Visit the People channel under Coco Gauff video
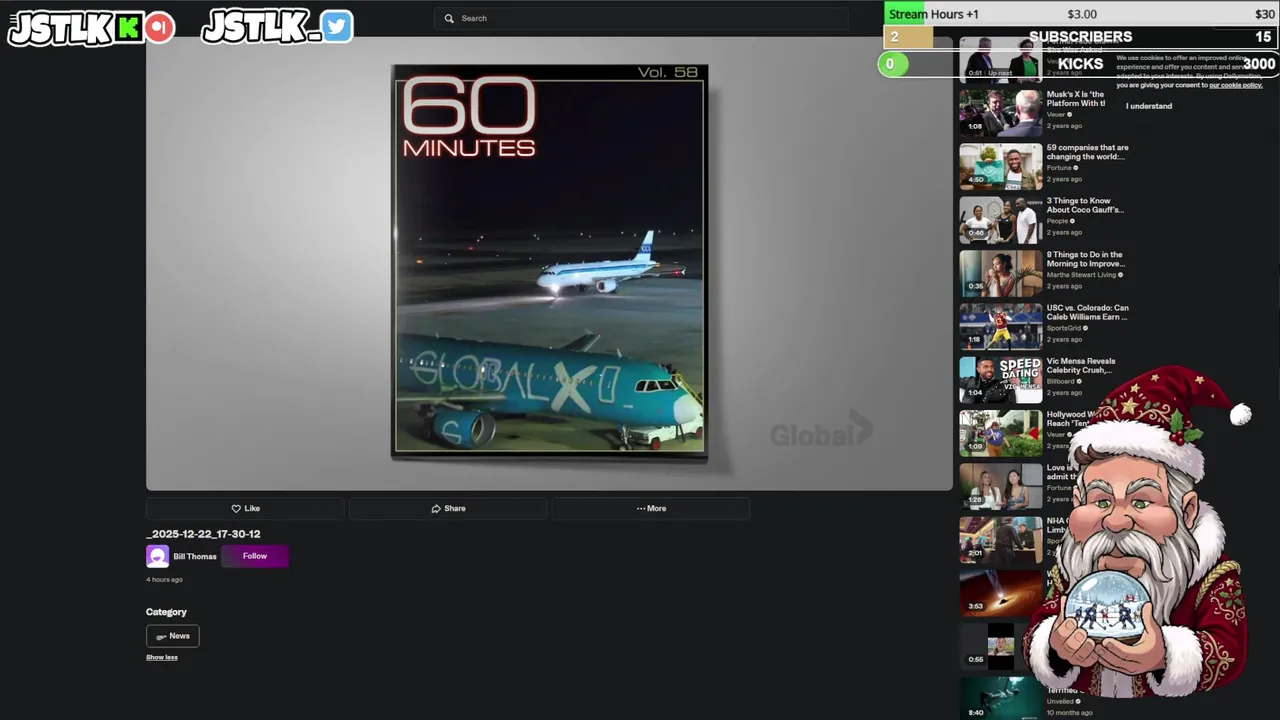 [1058, 221]
